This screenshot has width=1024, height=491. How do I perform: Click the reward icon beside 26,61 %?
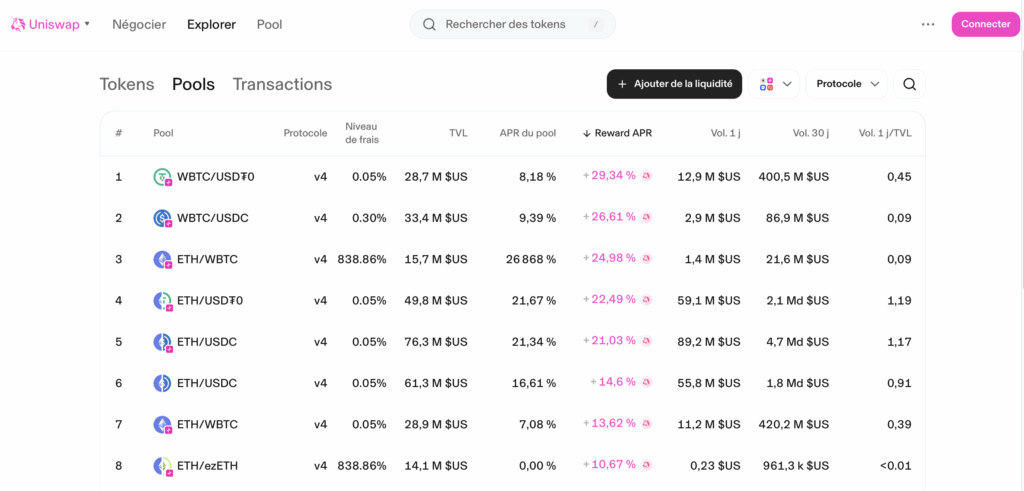tap(647, 217)
